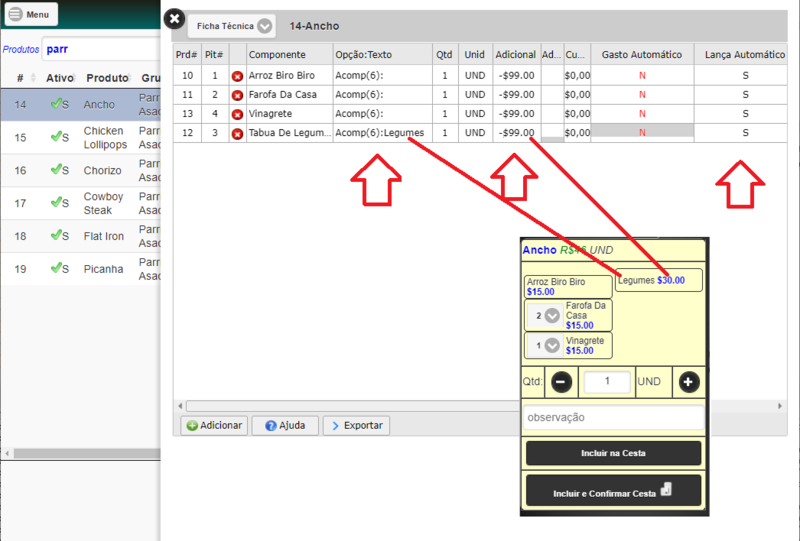Click -$99.00 Adicional for Farofa Da Casa
The height and width of the screenshot is (541, 800).
pos(516,94)
